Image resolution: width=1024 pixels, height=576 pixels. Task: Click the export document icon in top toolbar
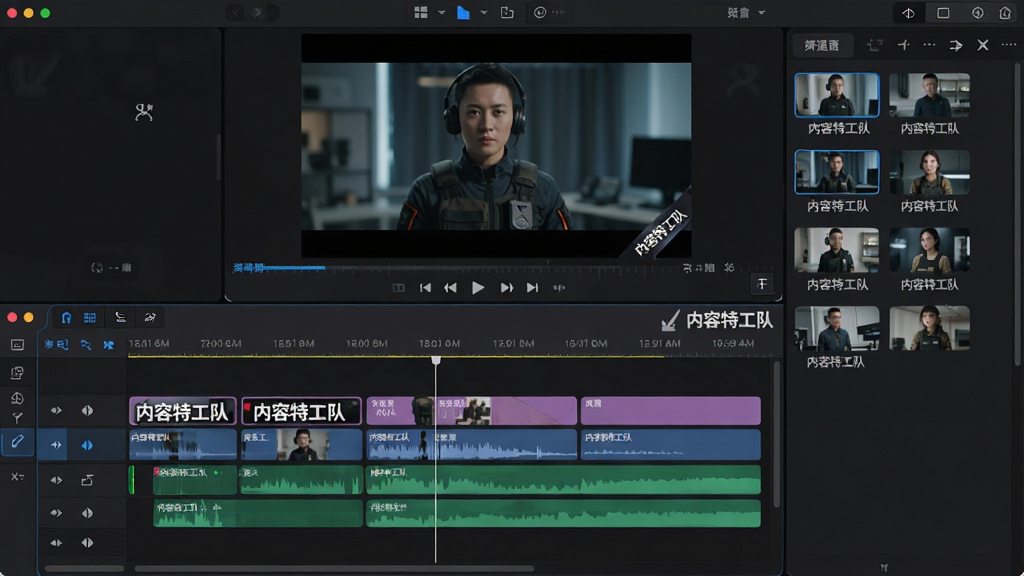coord(507,12)
